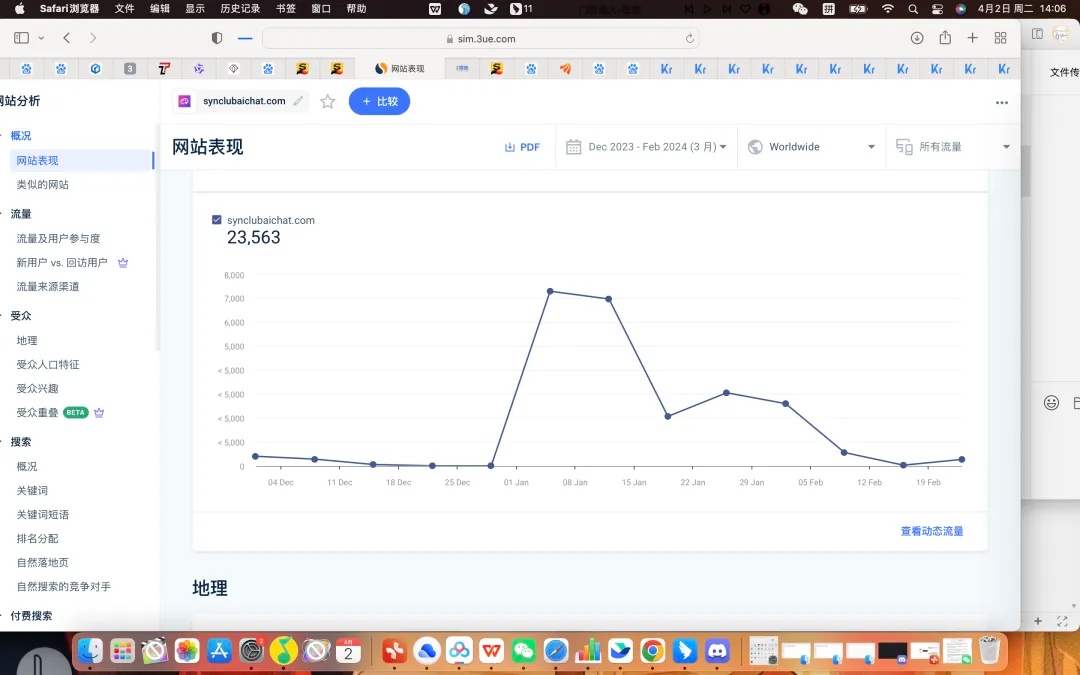The width and height of the screenshot is (1080, 675).
Task: Open the 所有流量 traffic type dropdown
Action: pyautogui.click(x=953, y=147)
